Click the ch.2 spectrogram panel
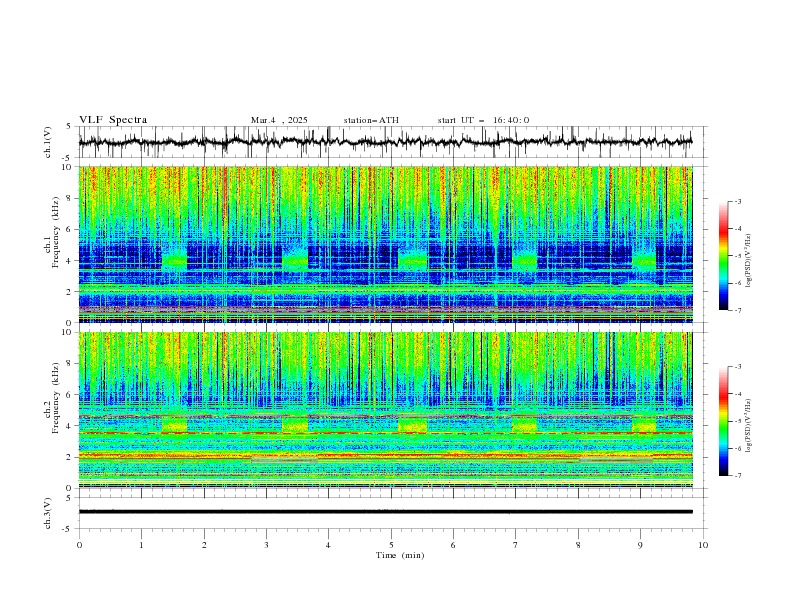Viewport: 792px width, 612px height. point(386,410)
